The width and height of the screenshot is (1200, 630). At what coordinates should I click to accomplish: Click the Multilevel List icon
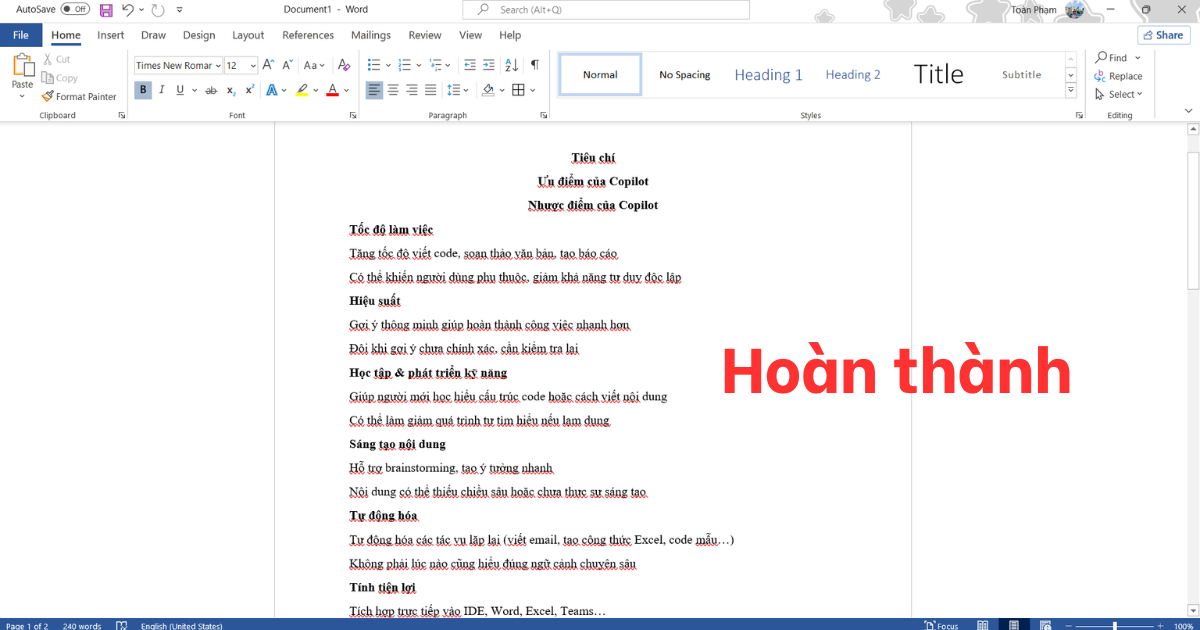coord(434,65)
